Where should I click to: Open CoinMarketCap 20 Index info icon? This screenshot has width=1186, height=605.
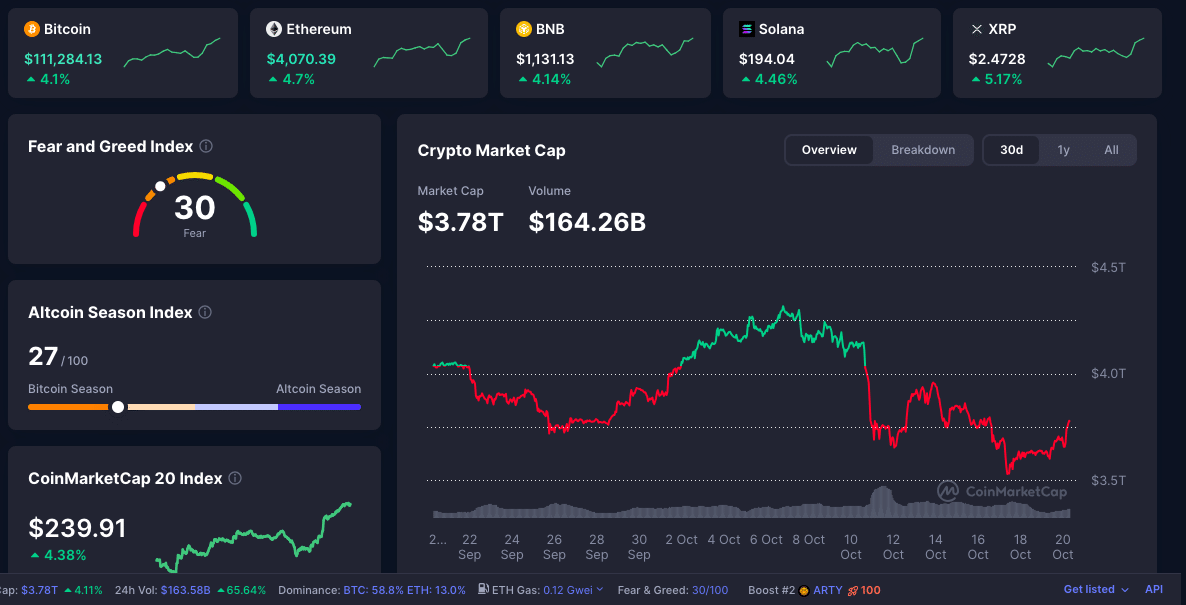235,478
